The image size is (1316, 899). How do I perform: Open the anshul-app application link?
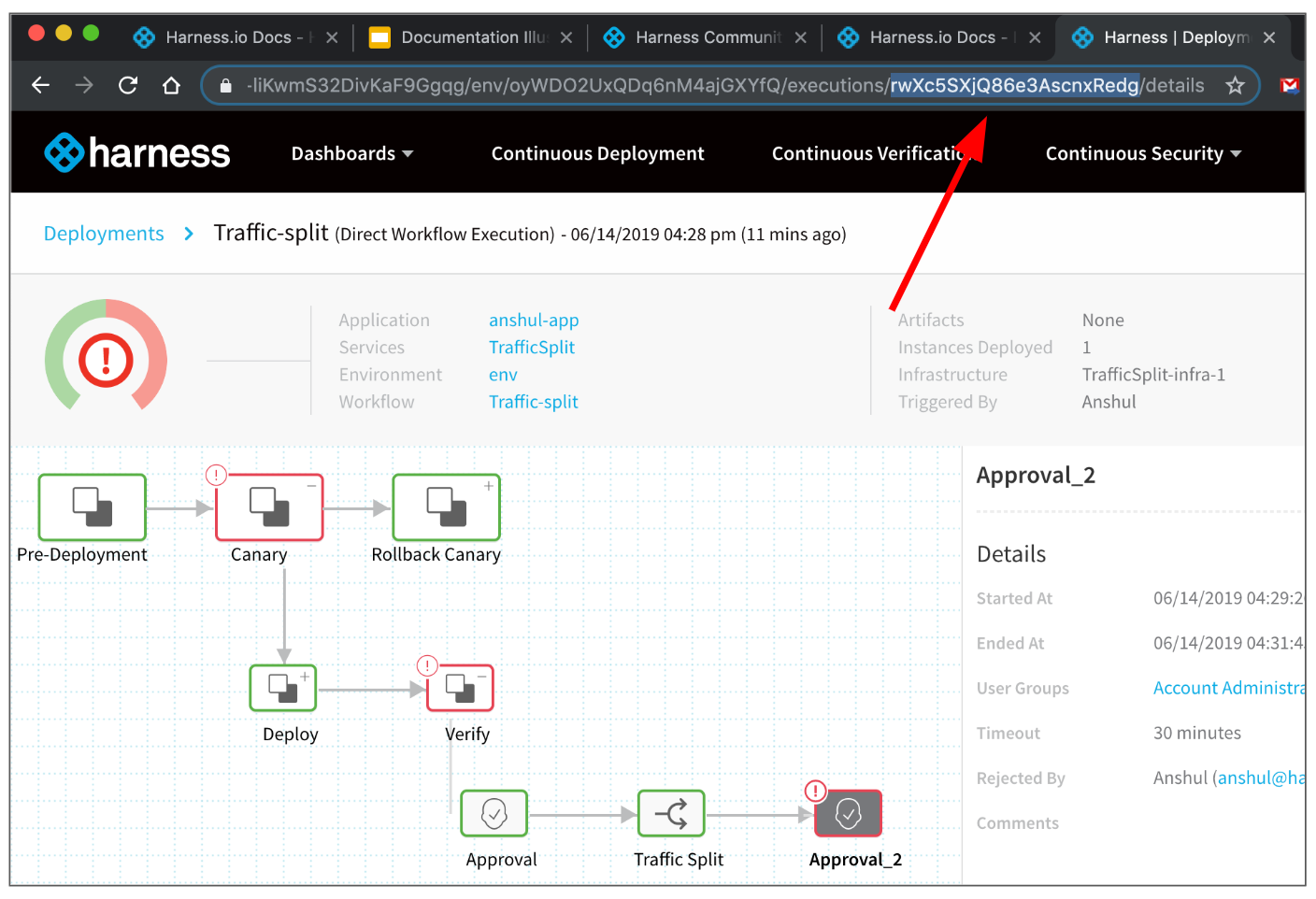click(534, 321)
